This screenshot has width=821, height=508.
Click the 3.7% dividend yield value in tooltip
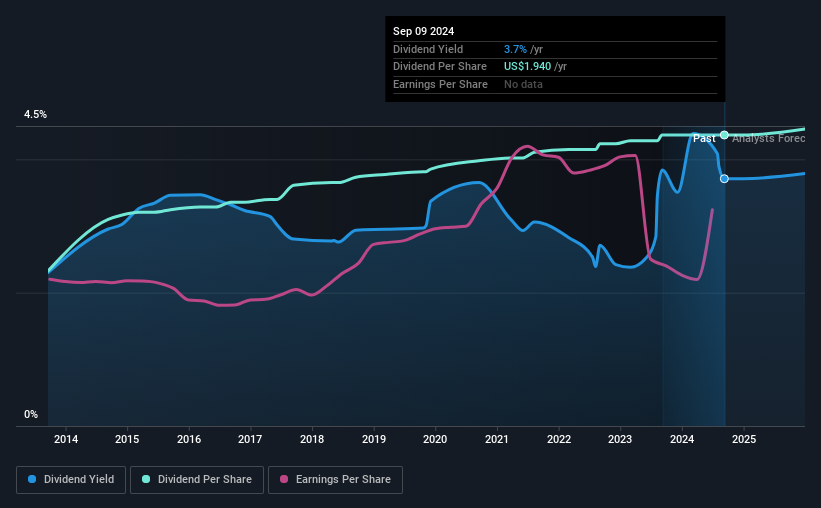coord(515,49)
